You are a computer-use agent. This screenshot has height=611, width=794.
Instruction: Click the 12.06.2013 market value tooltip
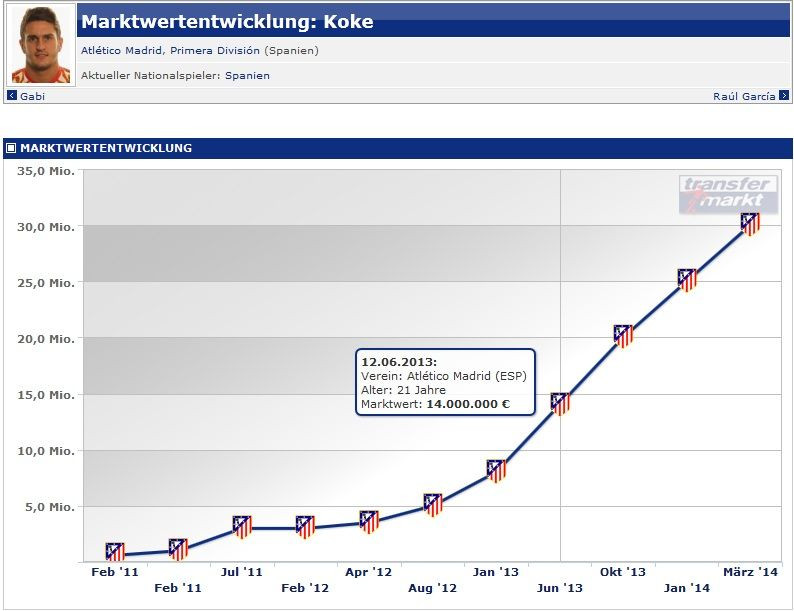pyautogui.click(x=446, y=383)
